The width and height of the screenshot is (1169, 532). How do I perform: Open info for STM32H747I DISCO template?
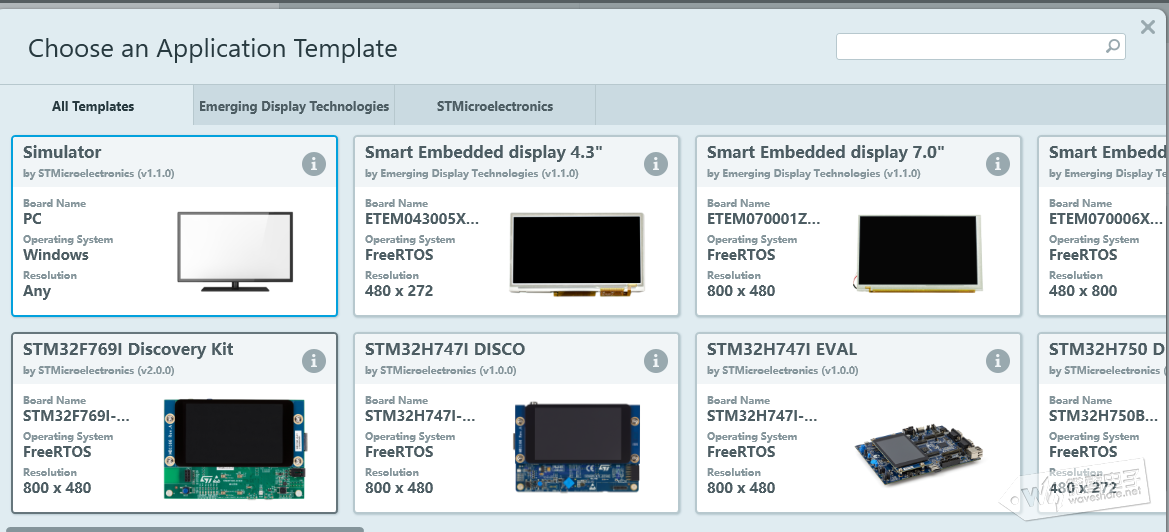[x=655, y=361]
